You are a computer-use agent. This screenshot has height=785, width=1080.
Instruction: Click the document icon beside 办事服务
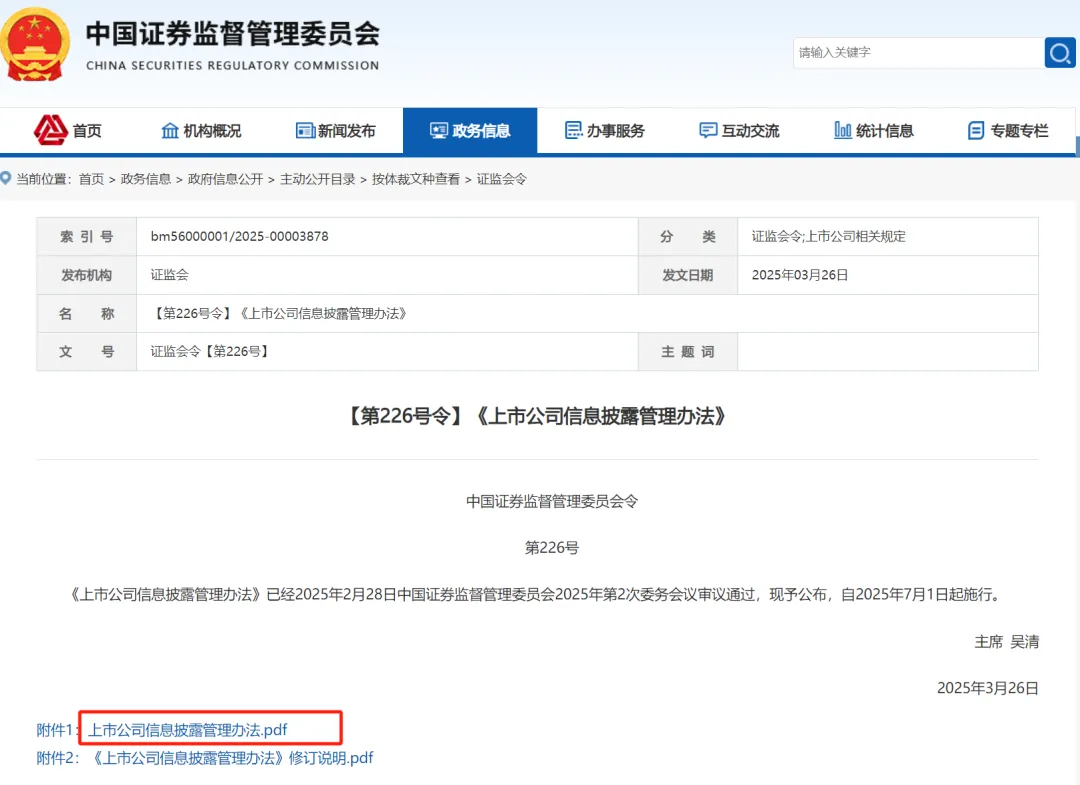pos(573,129)
